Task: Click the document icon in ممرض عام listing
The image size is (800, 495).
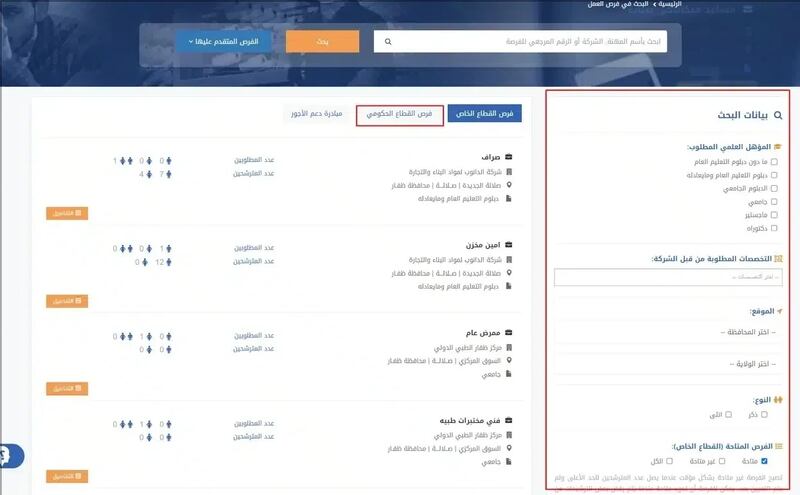Action: (509, 374)
